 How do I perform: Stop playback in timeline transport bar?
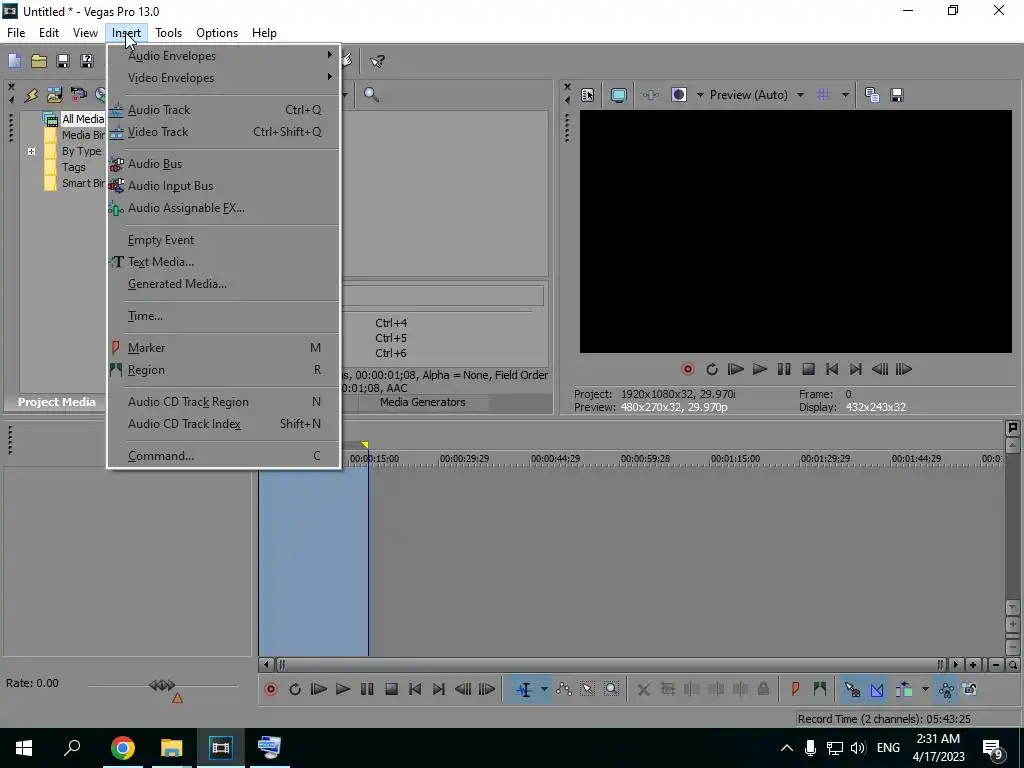click(x=391, y=689)
